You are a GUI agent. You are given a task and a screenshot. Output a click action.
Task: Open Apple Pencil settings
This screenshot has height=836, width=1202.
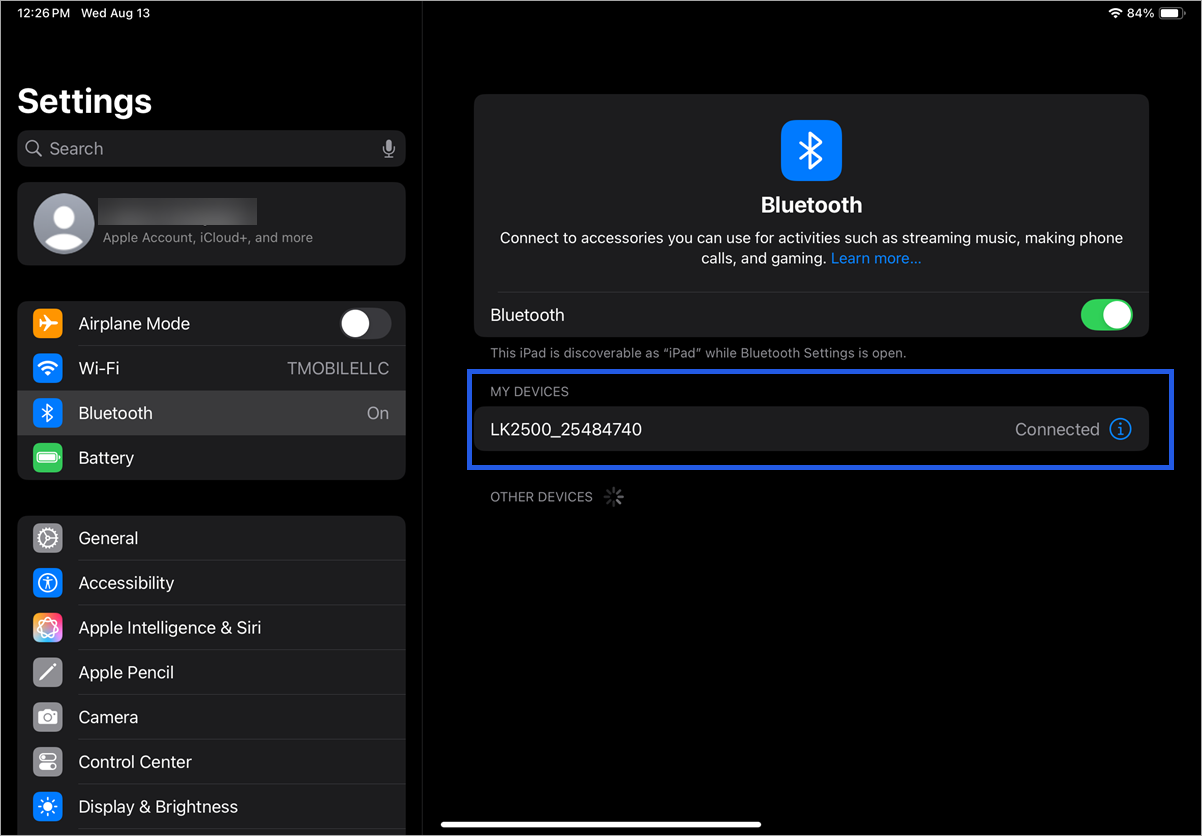[x=211, y=672]
